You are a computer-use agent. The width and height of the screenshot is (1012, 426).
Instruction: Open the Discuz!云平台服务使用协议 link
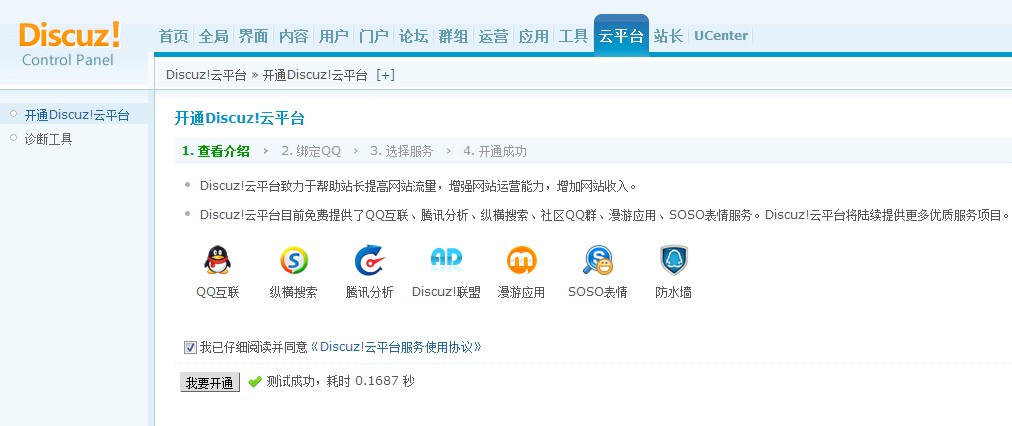coord(396,347)
